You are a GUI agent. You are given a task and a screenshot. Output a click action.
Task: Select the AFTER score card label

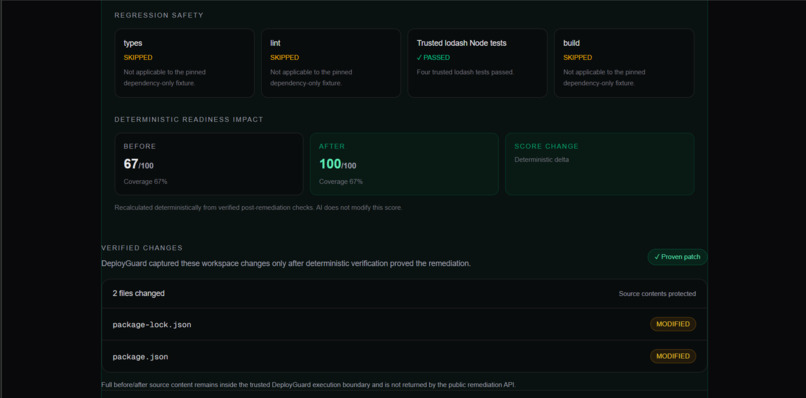point(332,146)
